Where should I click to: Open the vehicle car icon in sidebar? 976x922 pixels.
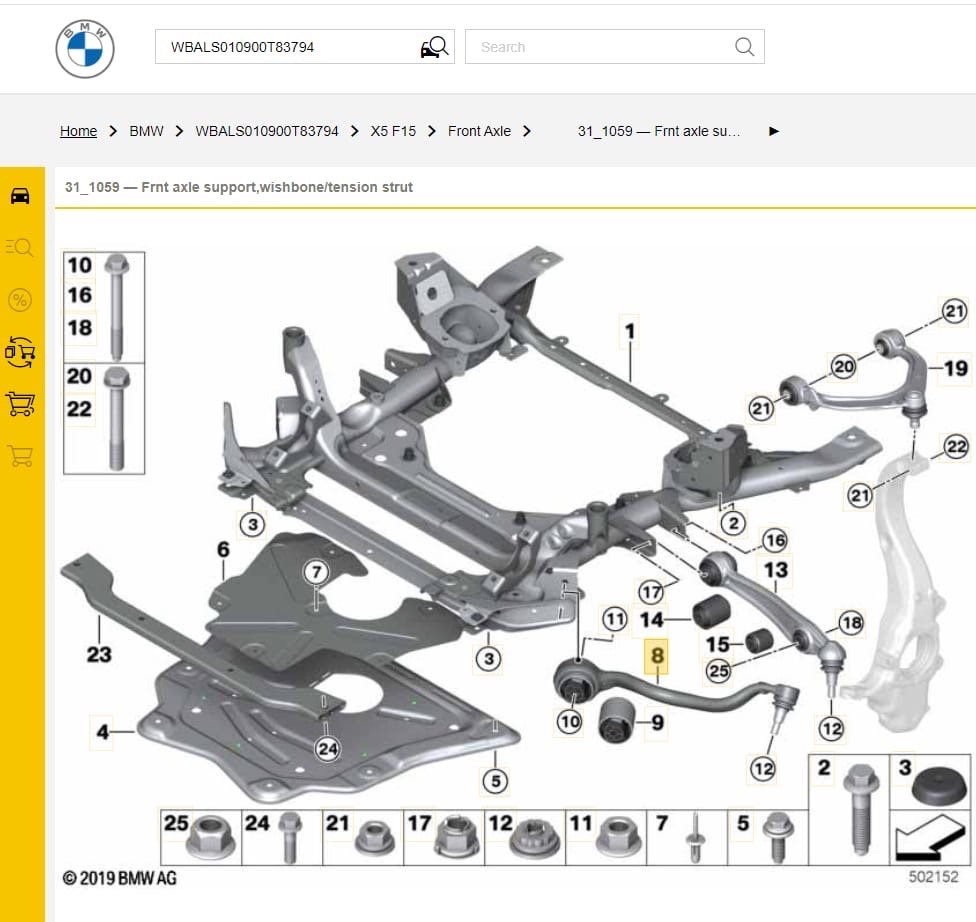(x=20, y=196)
